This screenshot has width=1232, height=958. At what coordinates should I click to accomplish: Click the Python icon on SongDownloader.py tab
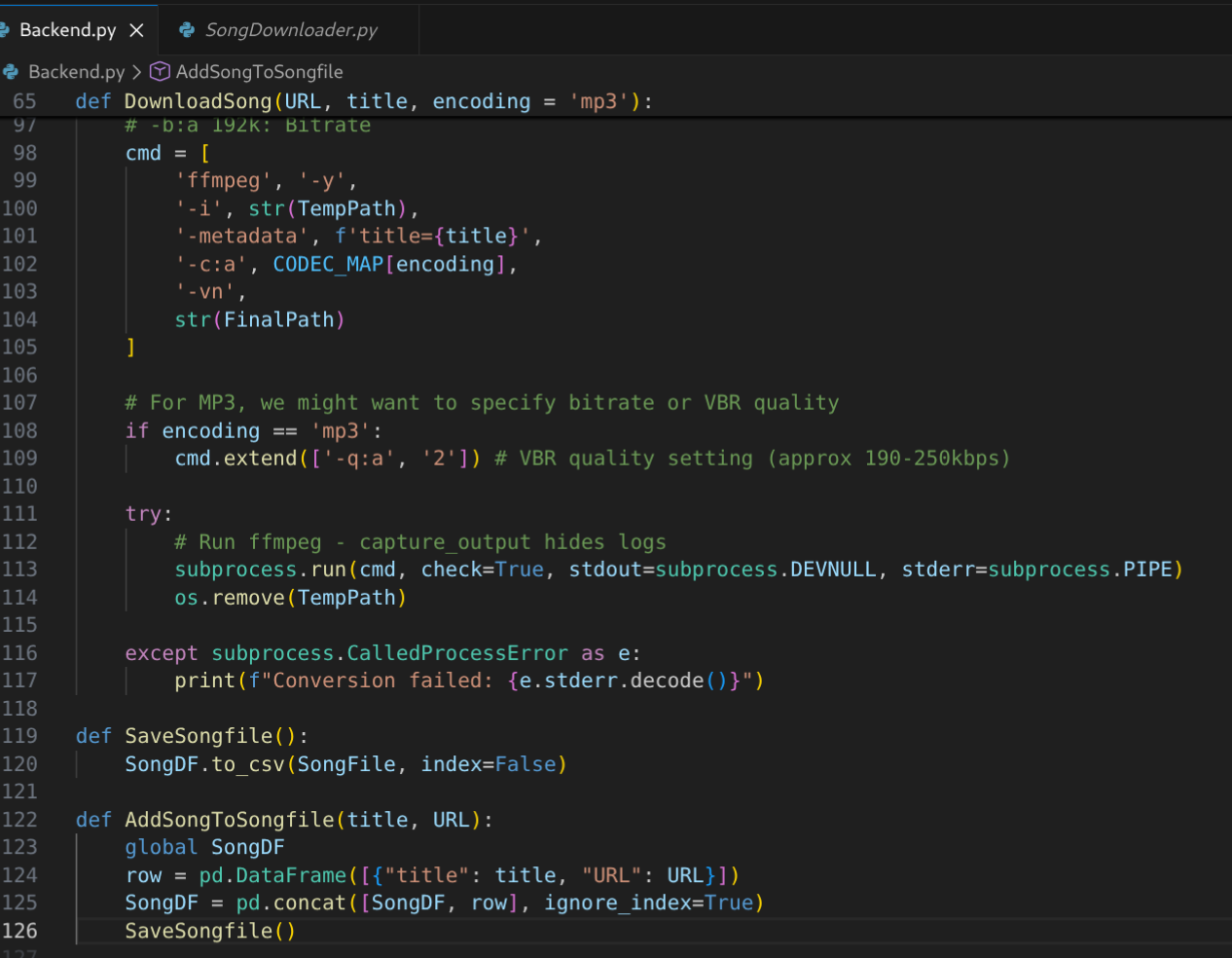tap(187, 30)
